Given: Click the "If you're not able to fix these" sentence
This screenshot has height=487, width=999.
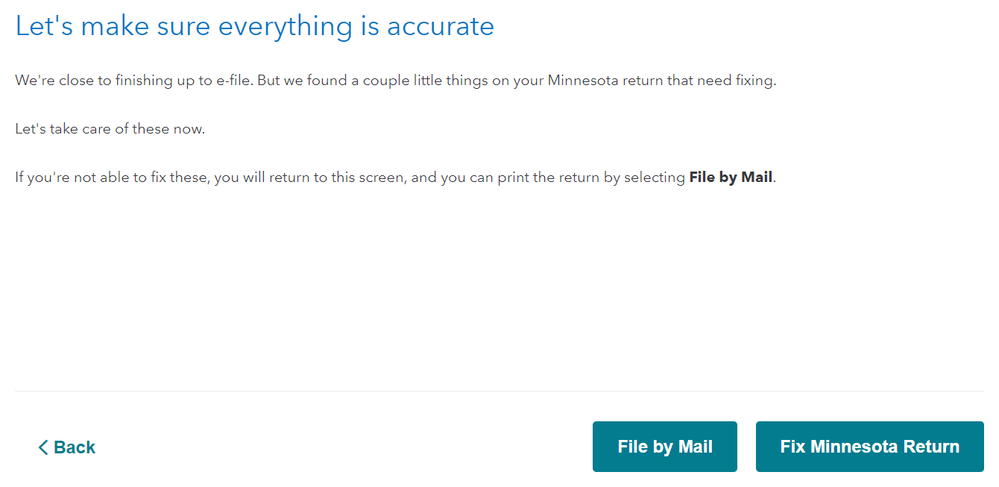Looking at the screenshot, I should [395, 178].
